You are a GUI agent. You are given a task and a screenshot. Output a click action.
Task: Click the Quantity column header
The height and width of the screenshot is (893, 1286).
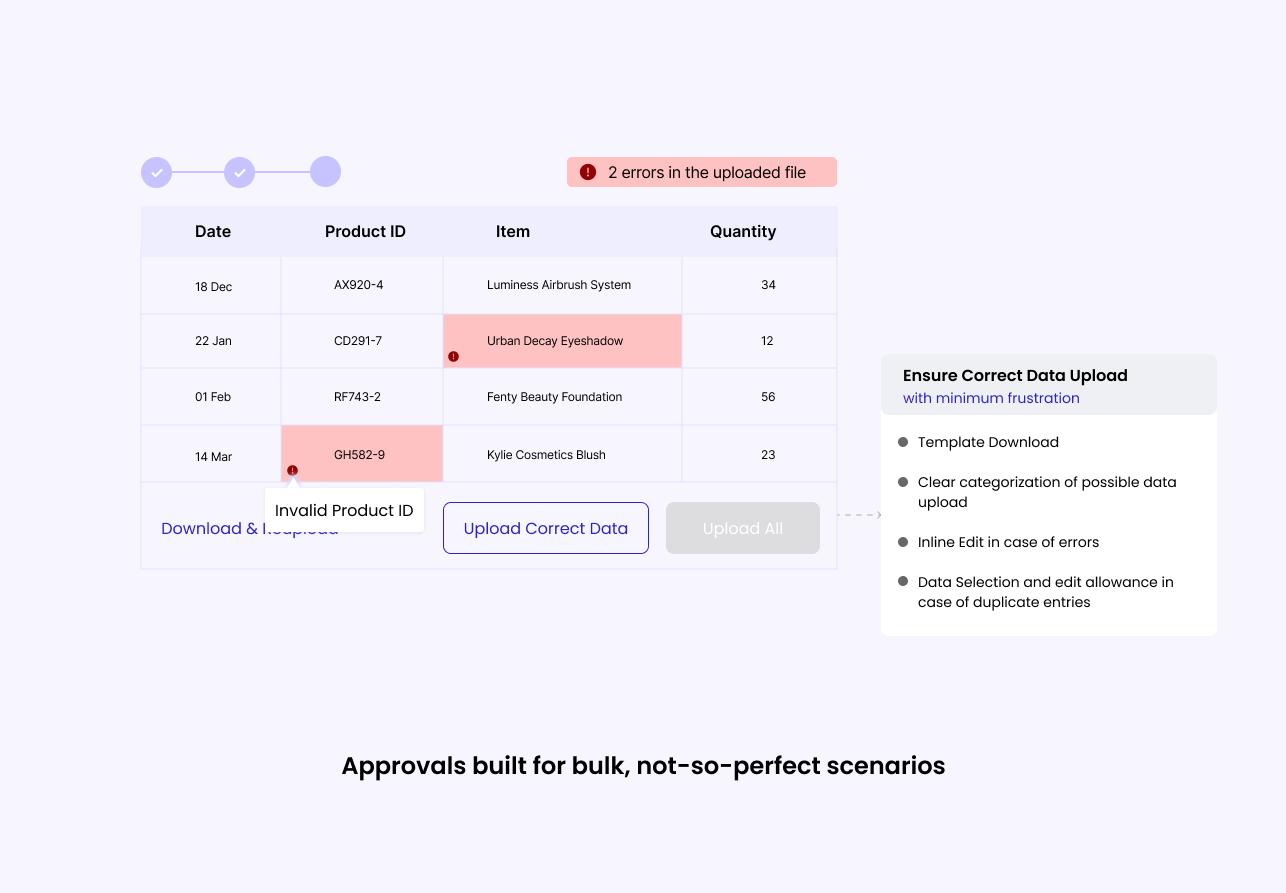click(743, 231)
